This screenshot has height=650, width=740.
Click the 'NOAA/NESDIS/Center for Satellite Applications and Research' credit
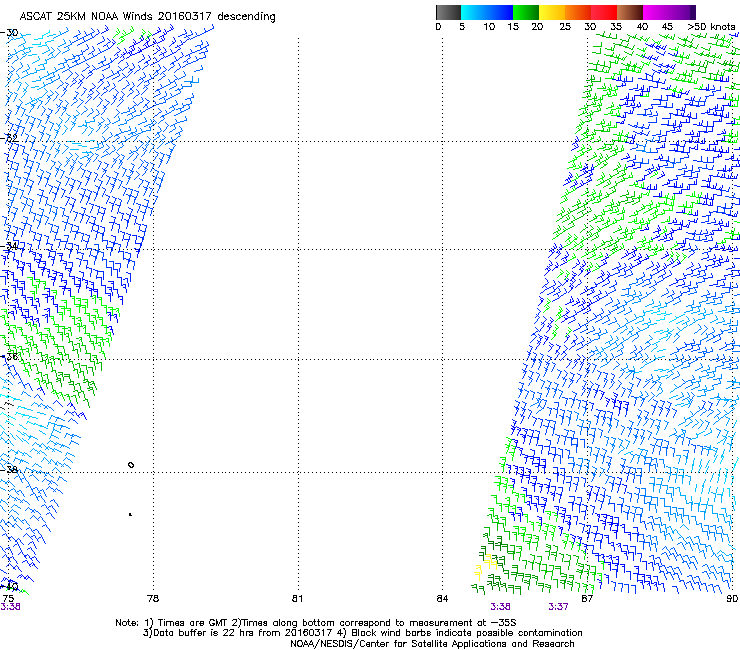tap(432, 644)
